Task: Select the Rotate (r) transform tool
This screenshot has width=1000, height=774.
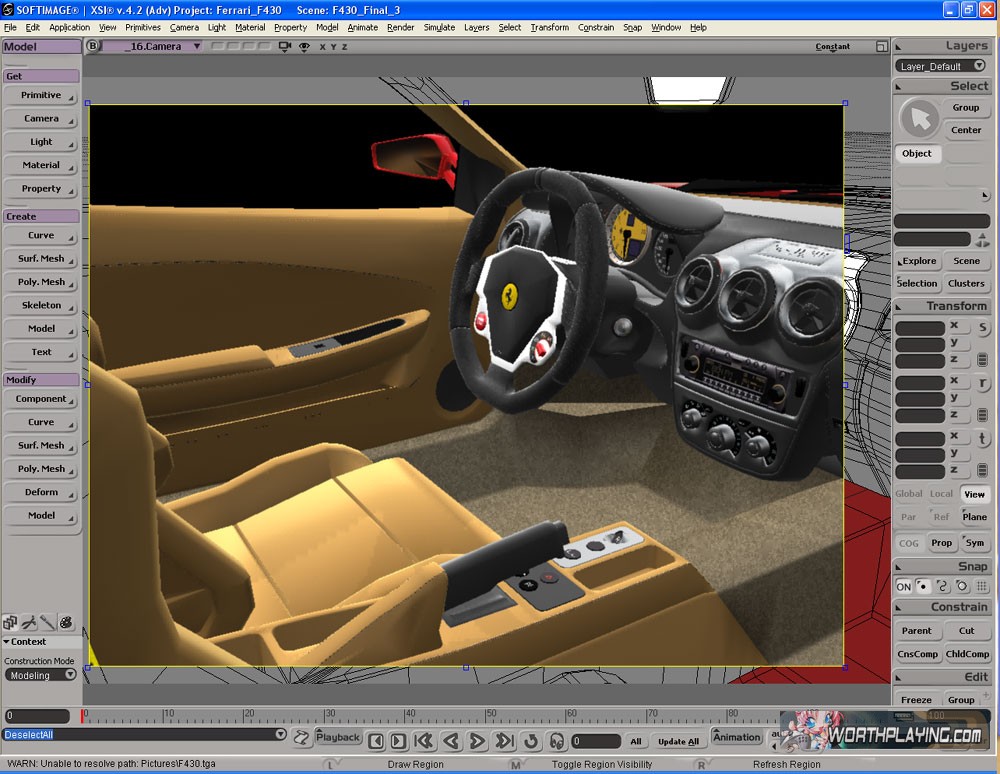Action: click(x=982, y=384)
